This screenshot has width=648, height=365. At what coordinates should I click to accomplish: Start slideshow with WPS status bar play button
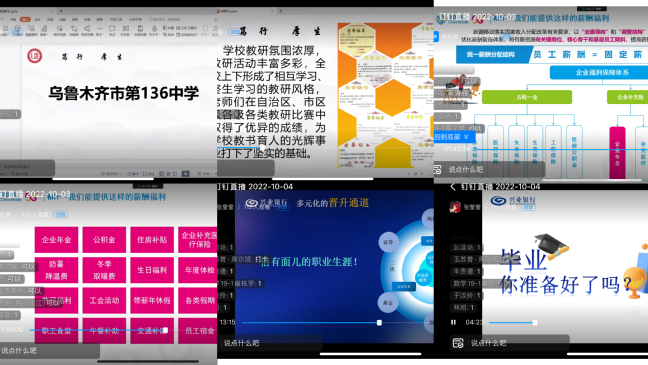tap(186, 174)
